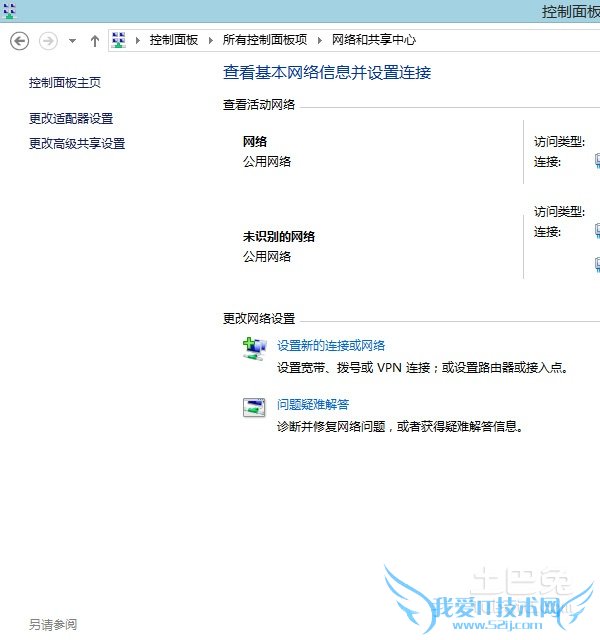Screen dimensions: 600x640
Task: Expand the chevron after 控制面板 in the breadcrumb
Action: click(211, 40)
